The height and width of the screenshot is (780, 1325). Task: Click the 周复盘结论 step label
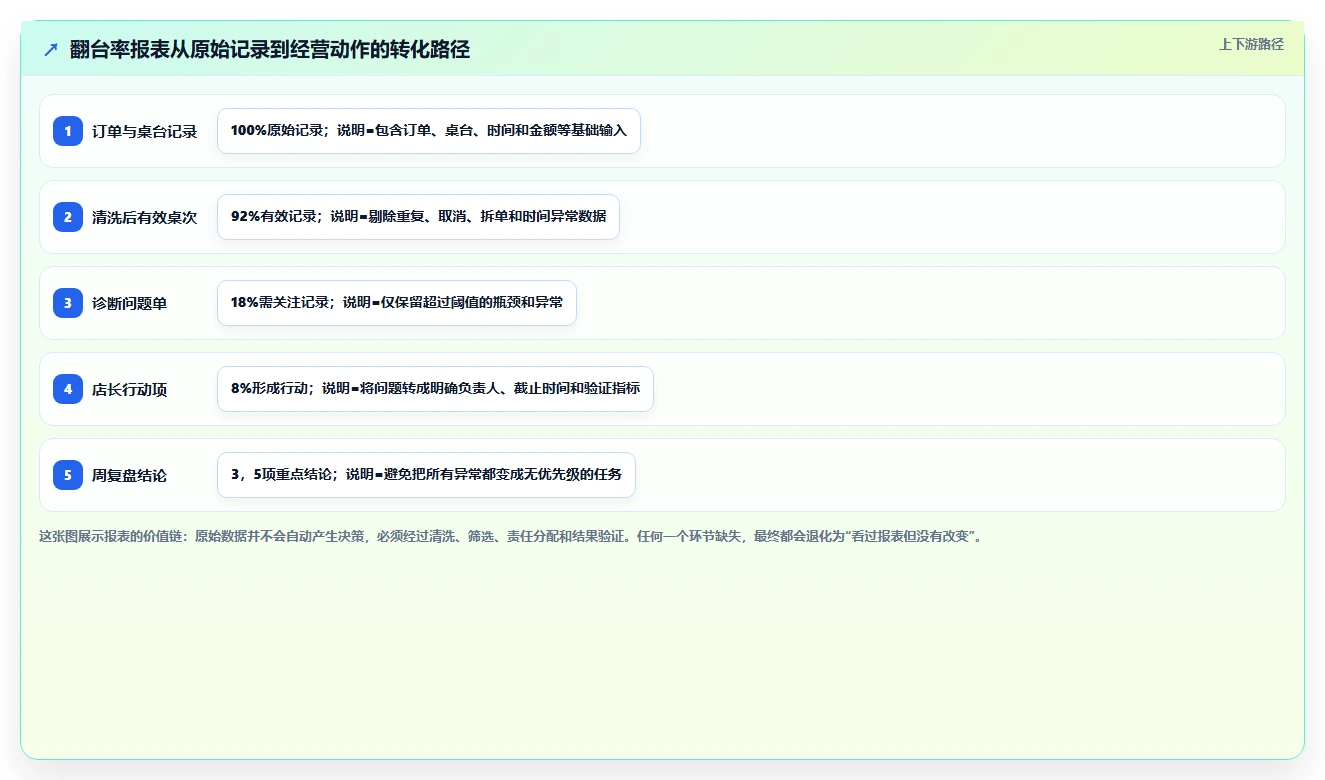point(130,476)
